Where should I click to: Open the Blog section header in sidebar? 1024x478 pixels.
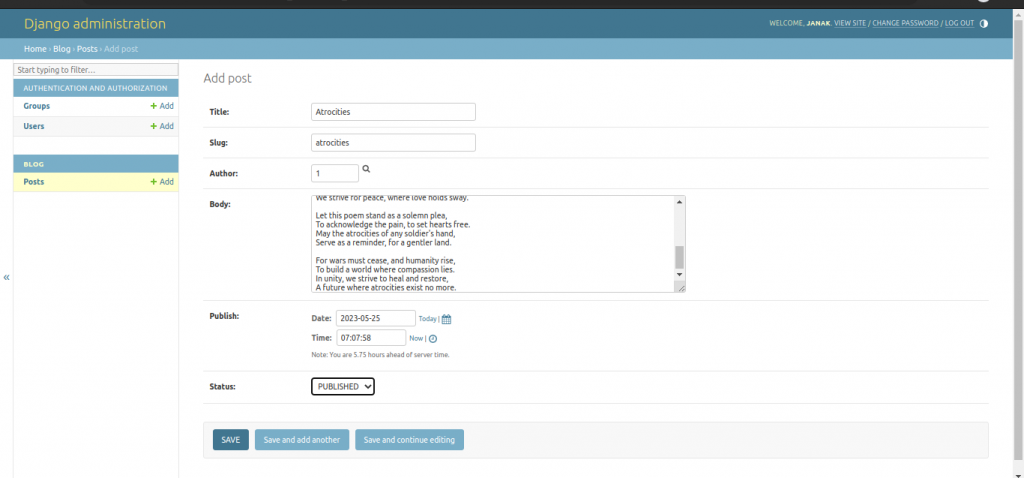34,164
